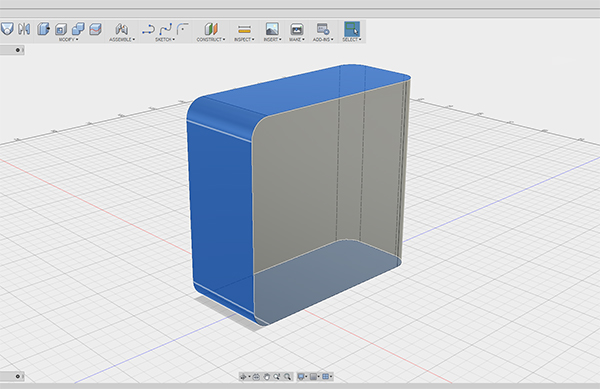The image size is (600, 389).
Task: Activate the Select tool icon
Action: click(x=352, y=29)
